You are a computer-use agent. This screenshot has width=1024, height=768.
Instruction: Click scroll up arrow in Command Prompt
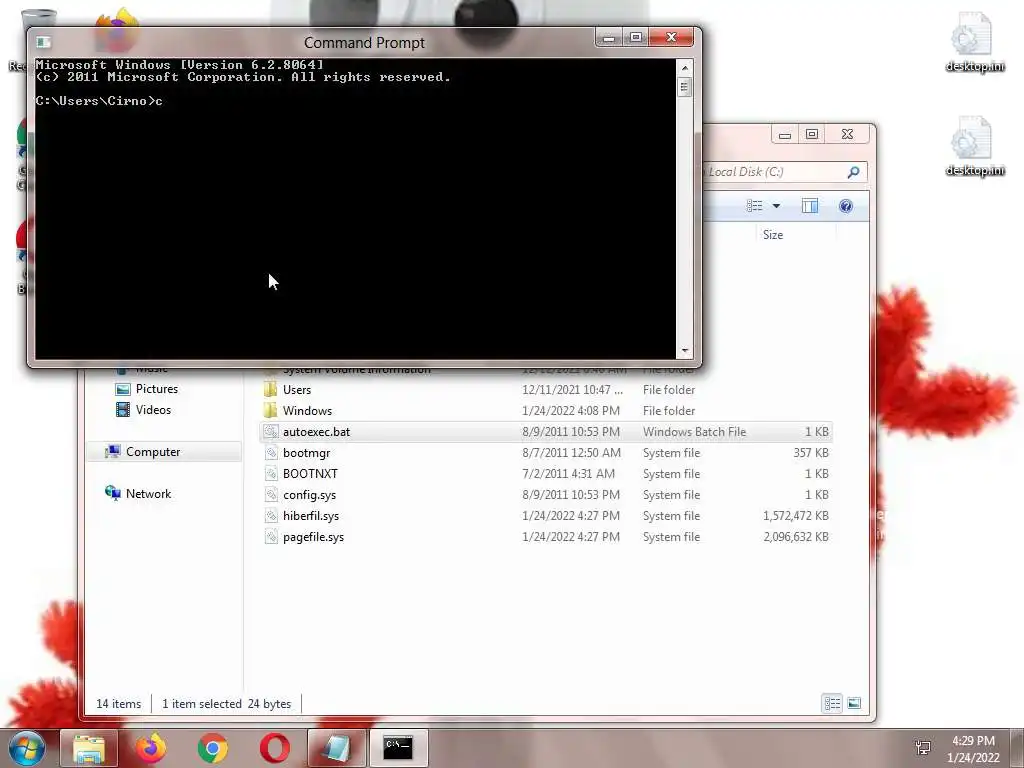point(684,67)
